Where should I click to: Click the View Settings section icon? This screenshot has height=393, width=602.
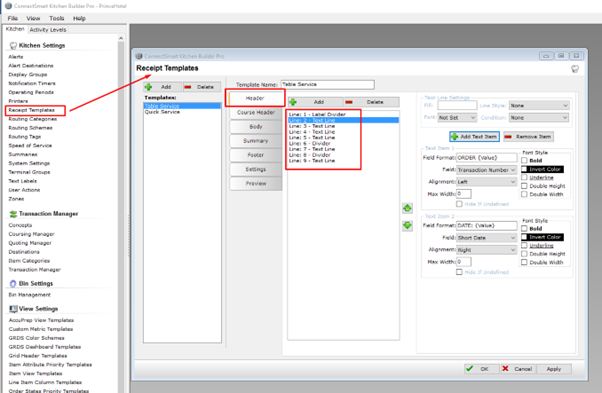(13, 309)
